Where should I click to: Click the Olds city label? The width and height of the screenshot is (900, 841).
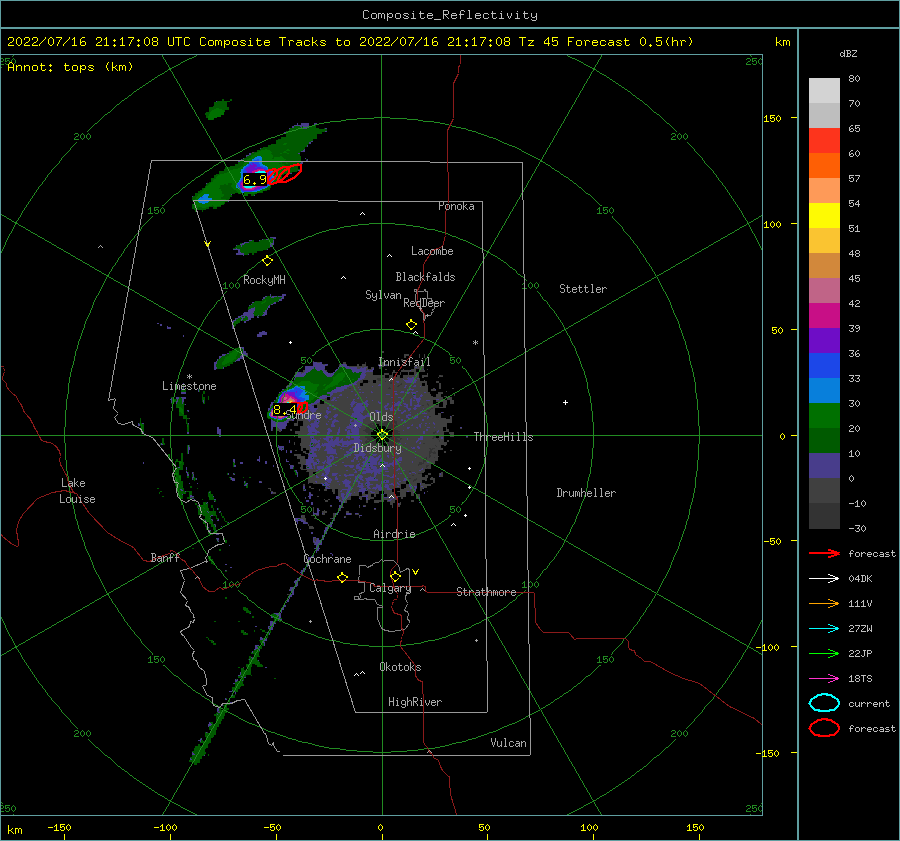point(381,417)
